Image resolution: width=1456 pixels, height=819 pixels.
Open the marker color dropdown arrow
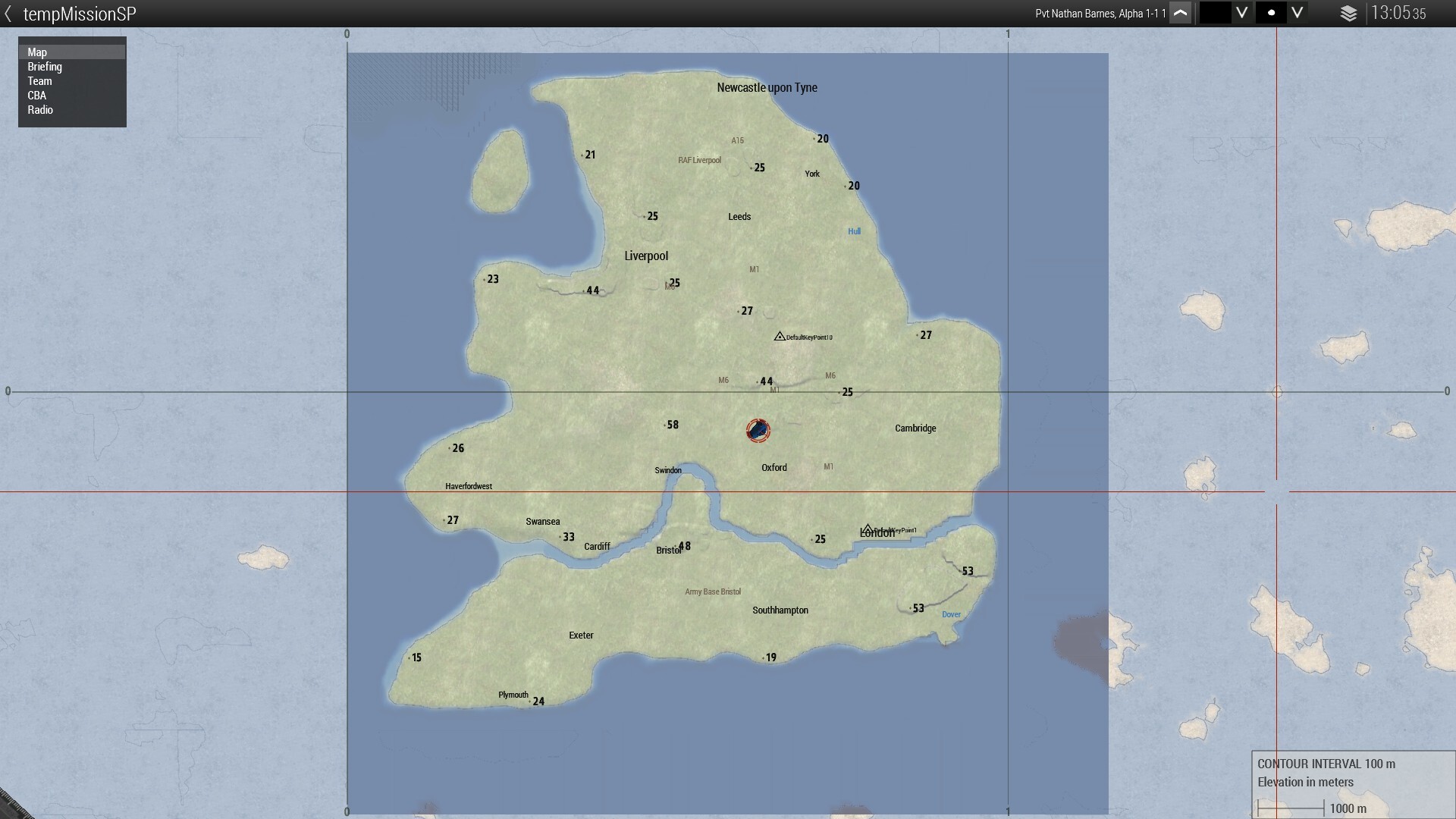(1241, 14)
